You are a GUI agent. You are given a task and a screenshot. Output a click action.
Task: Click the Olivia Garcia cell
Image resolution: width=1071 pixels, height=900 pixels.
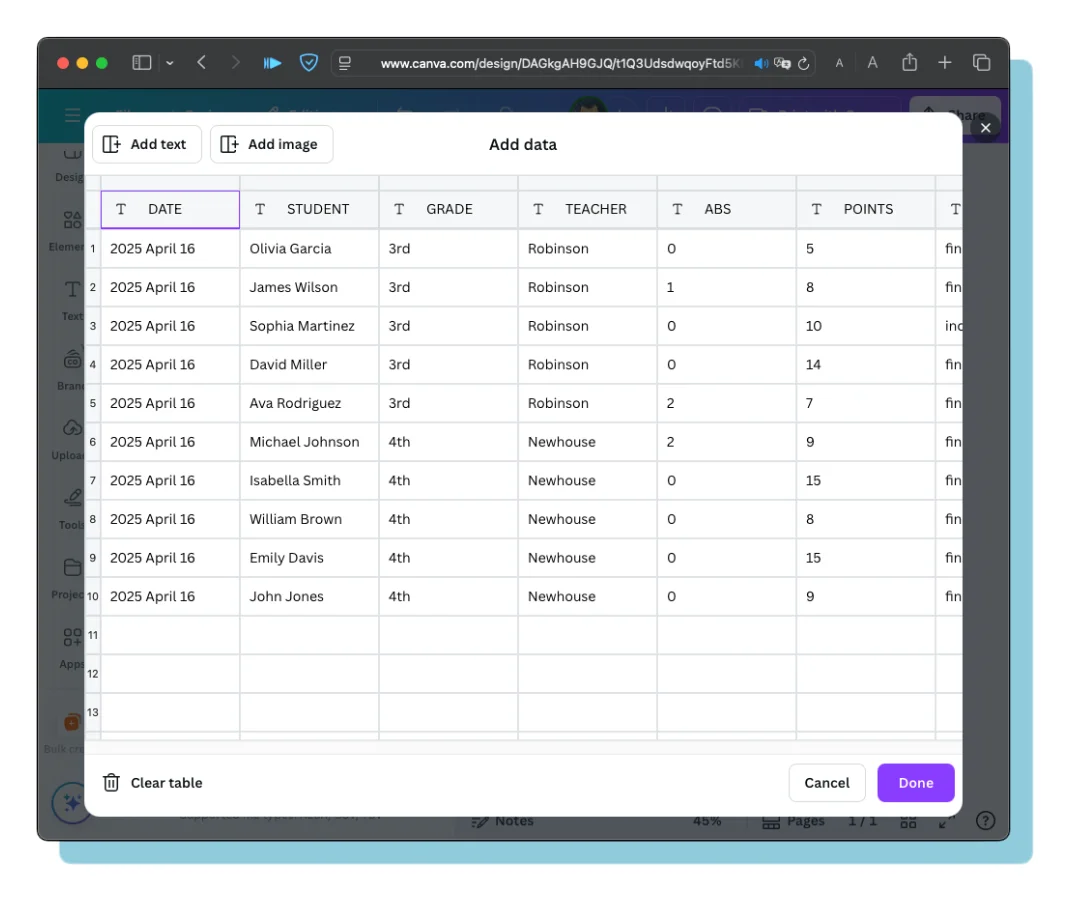(309, 249)
